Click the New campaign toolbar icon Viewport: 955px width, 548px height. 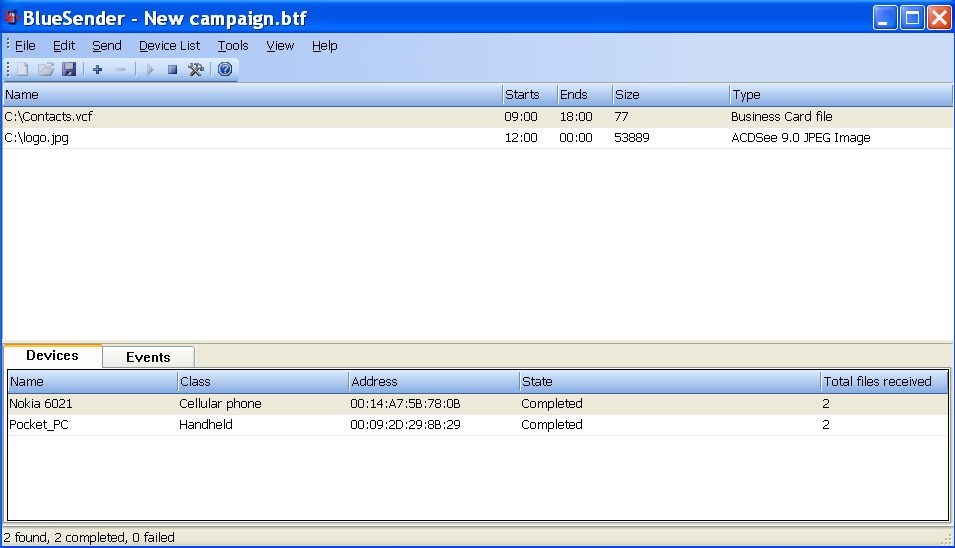pos(22,70)
